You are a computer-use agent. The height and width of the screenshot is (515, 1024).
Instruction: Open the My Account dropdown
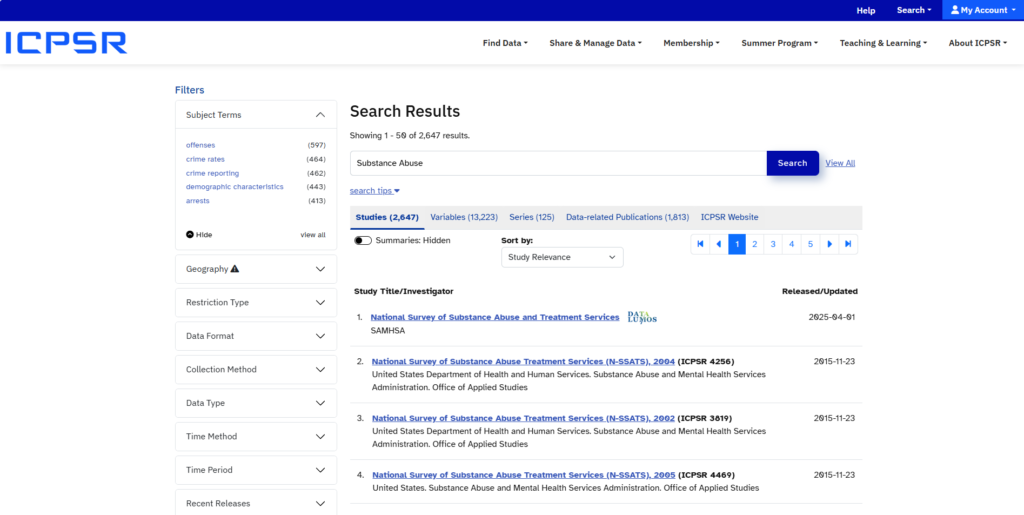(x=983, y=10)
